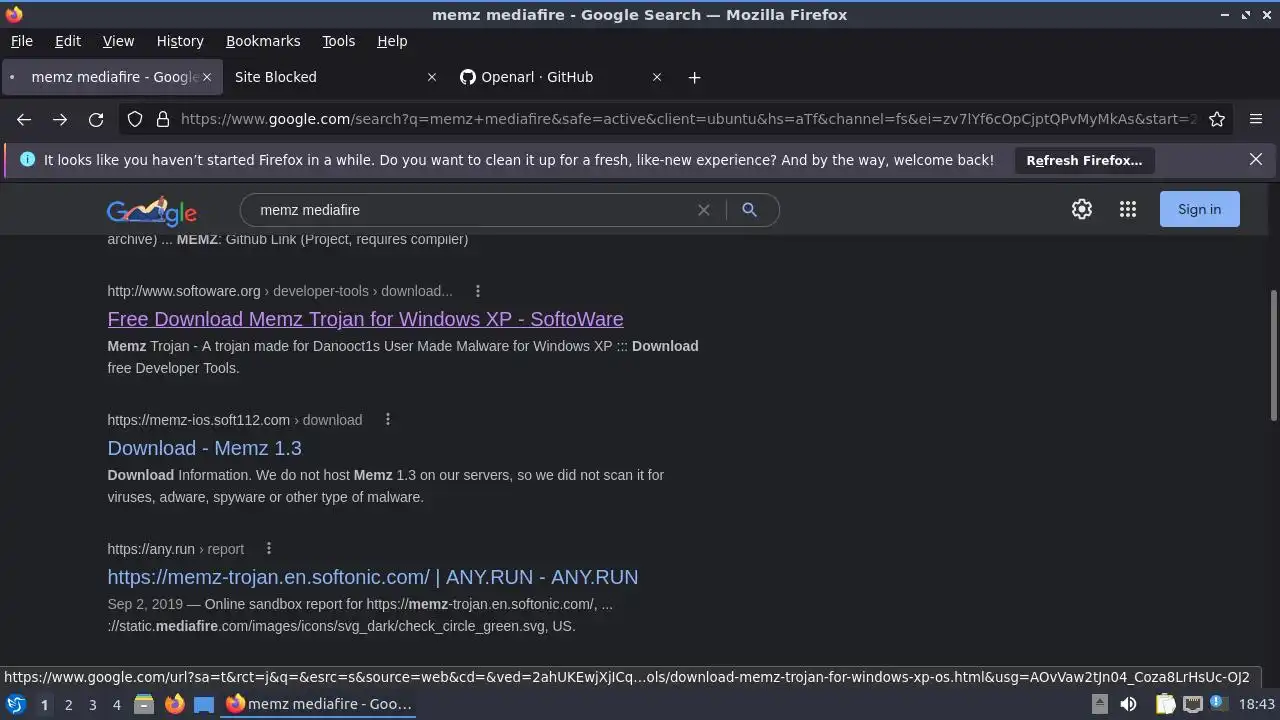Switch to workspace 1
The height and width of the screenshot is (720, 1280).
tap(44, 705)
